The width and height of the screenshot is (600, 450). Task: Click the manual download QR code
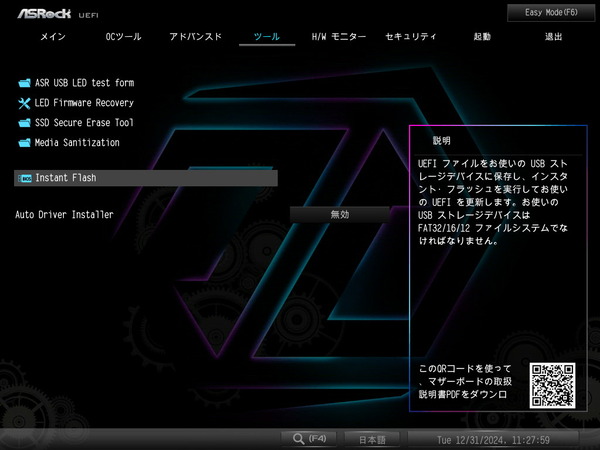[552, 386]
